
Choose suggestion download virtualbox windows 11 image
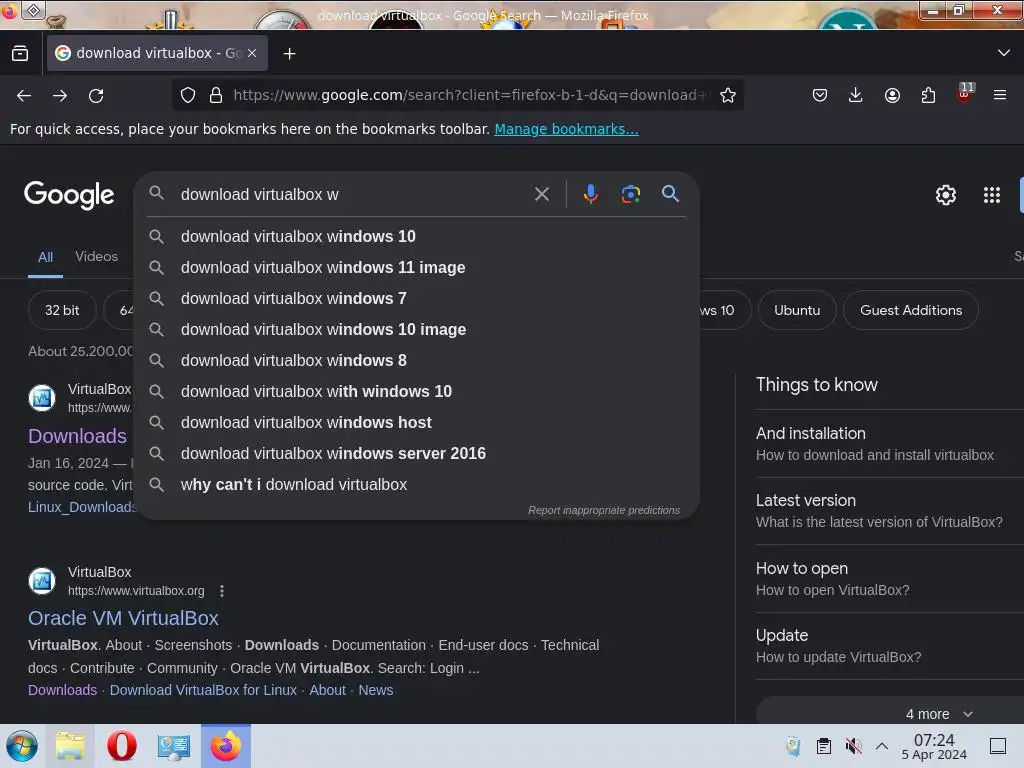pyautogui.click(x=417, y=267)
